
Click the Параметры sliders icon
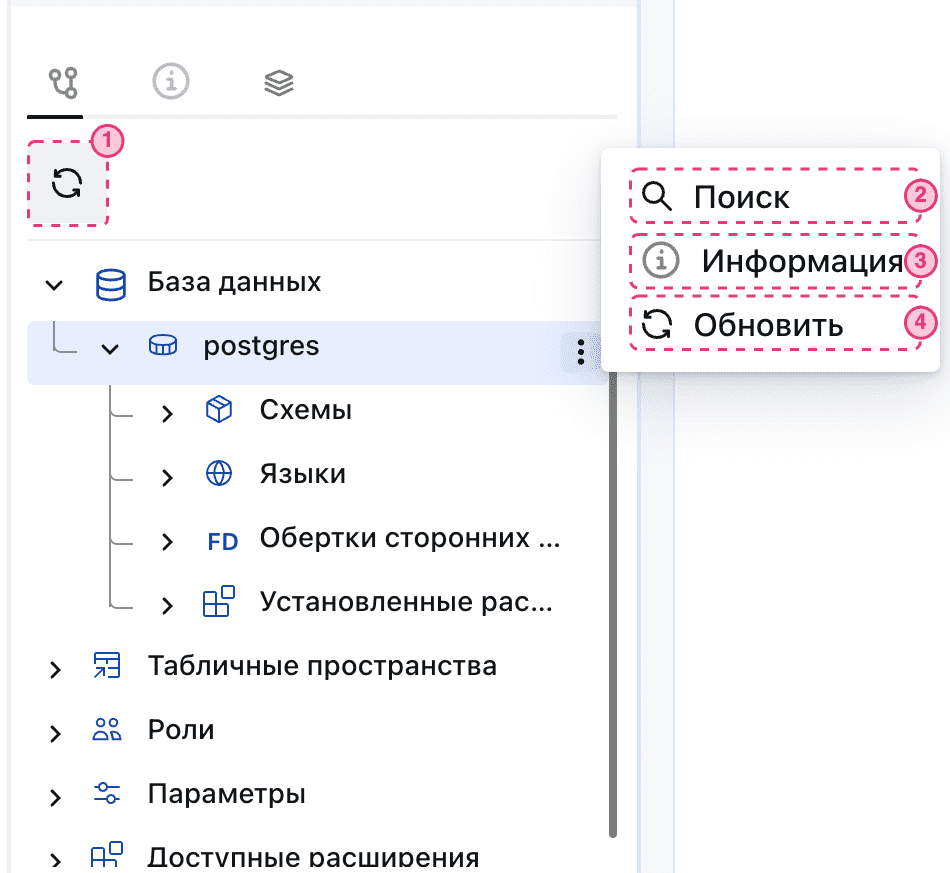pos(107,794)
